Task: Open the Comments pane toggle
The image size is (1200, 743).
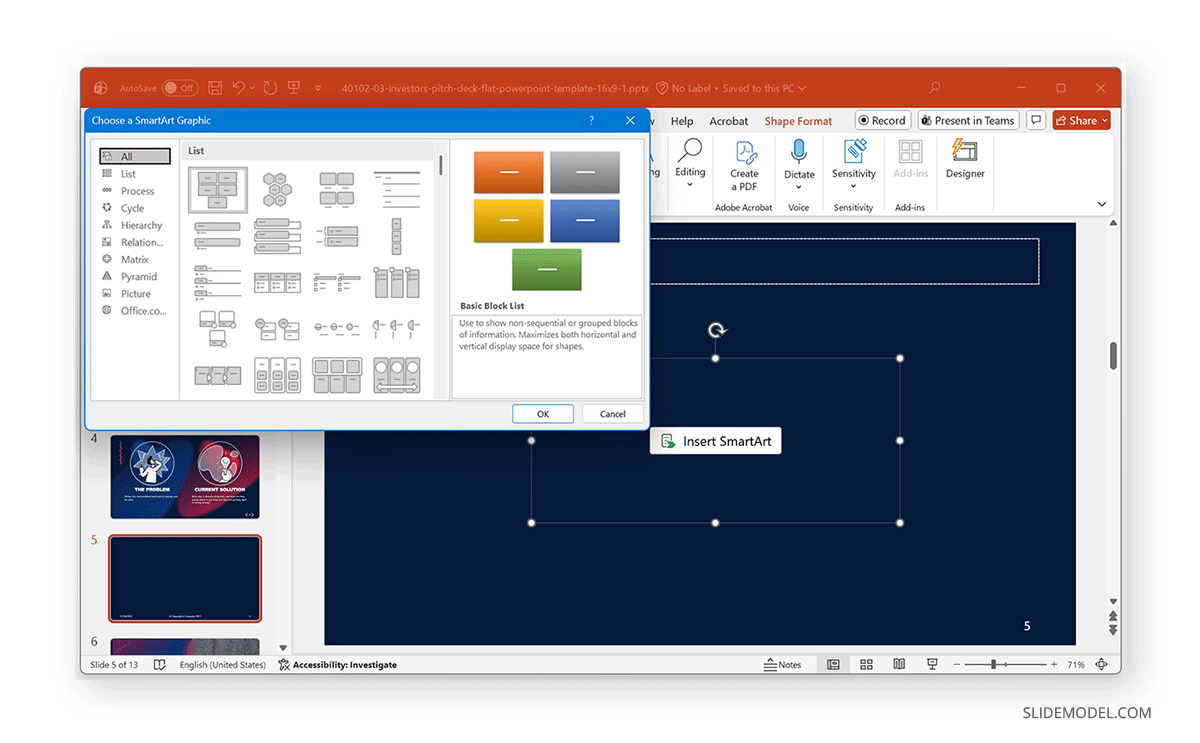Action: click(1036, 120)
